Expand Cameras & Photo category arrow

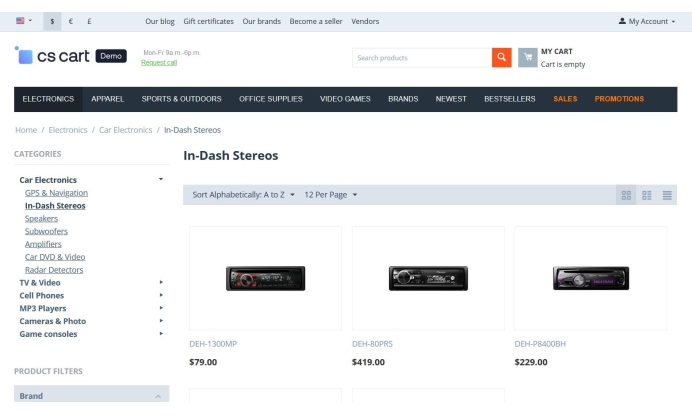point(161,321)
